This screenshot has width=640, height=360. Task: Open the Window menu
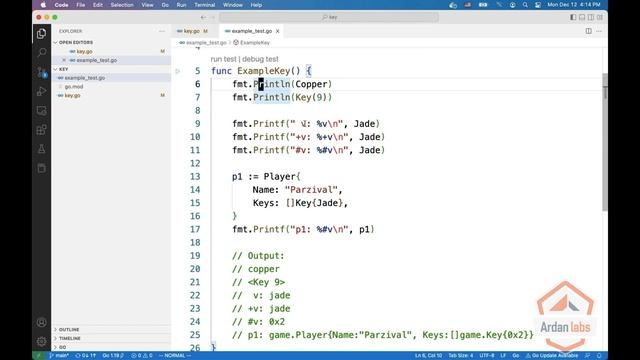point(233,5)
